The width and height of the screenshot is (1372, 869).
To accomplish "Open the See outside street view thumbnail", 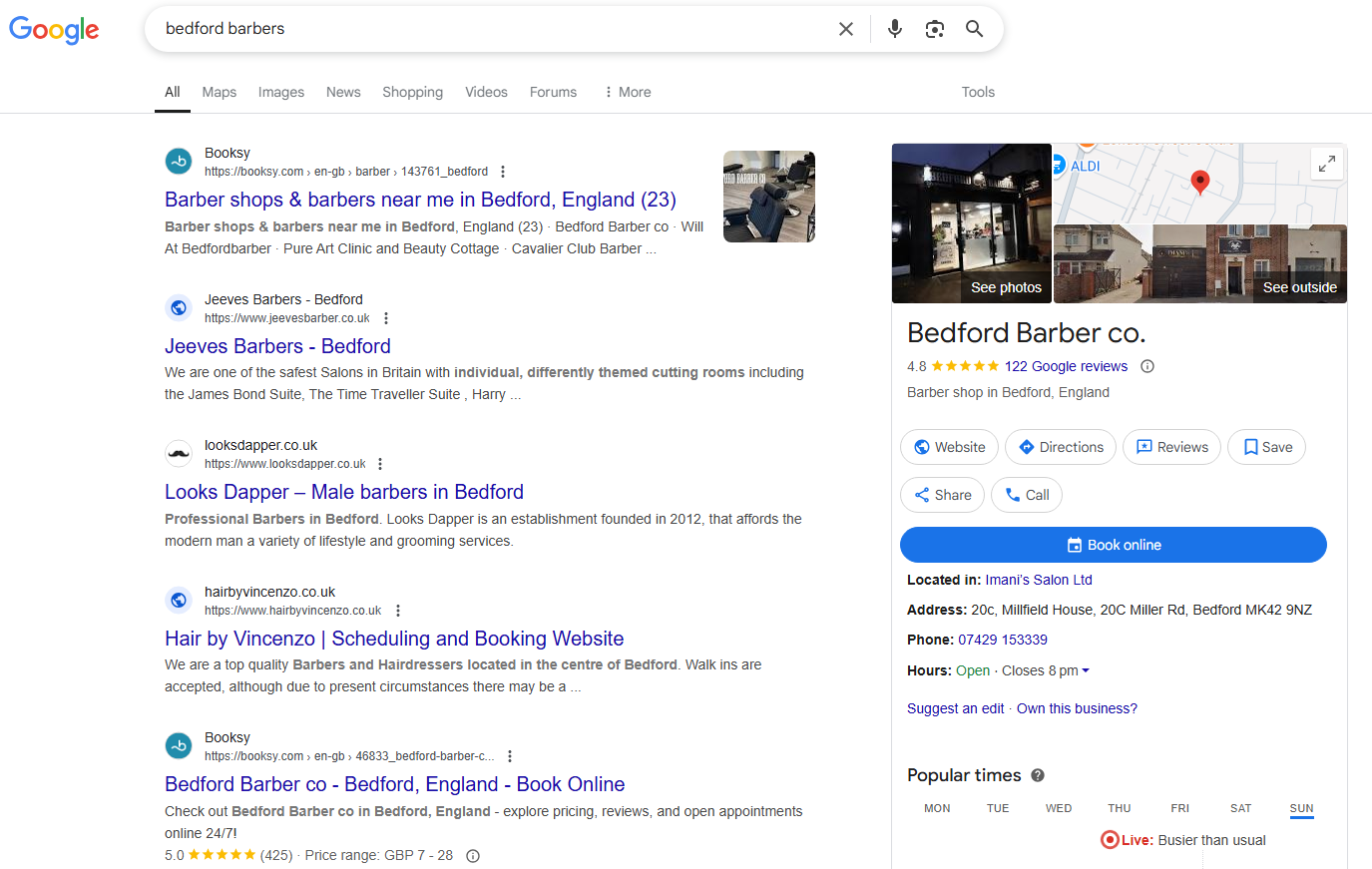I will [x=1200, y=264].
